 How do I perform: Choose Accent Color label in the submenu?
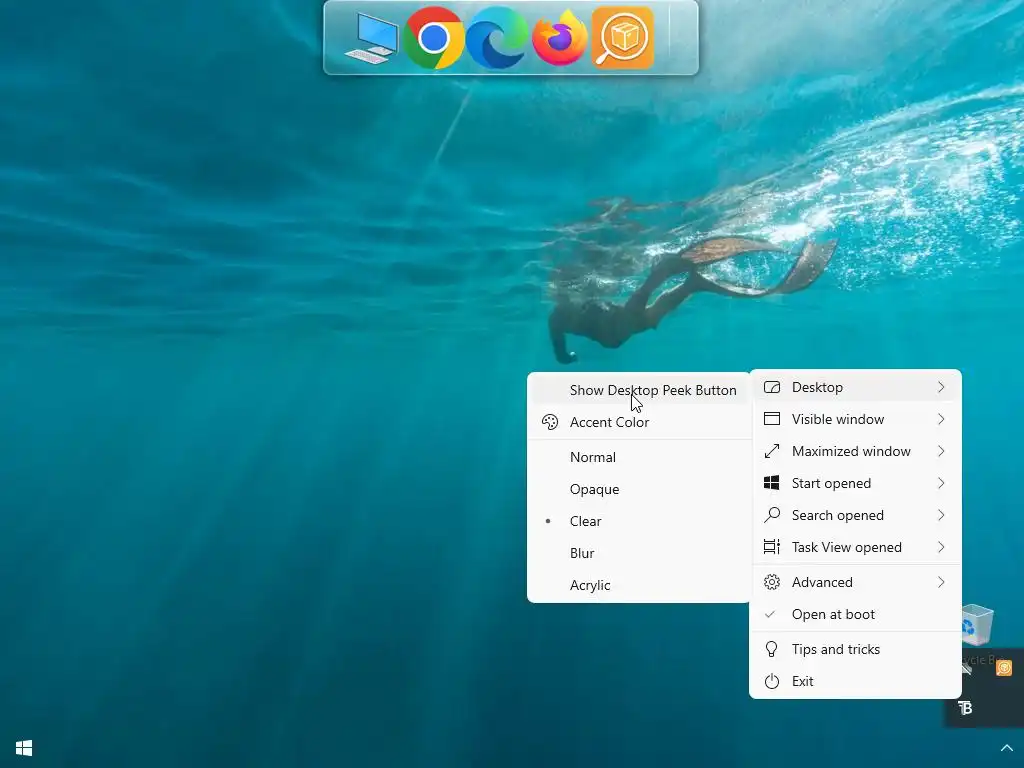click(x=609, y=423)
